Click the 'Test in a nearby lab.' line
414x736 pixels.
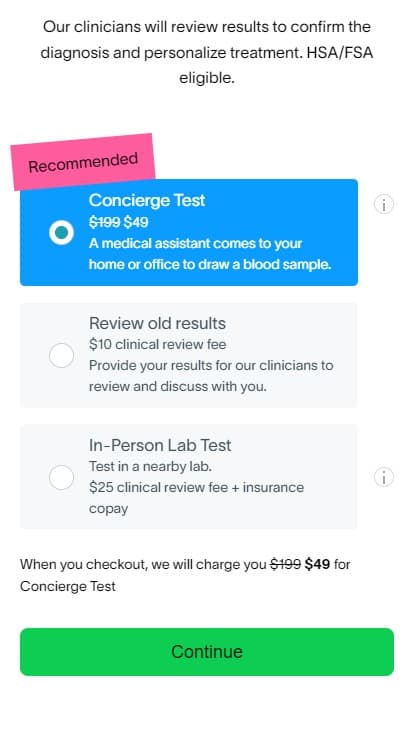coord(151,466)
